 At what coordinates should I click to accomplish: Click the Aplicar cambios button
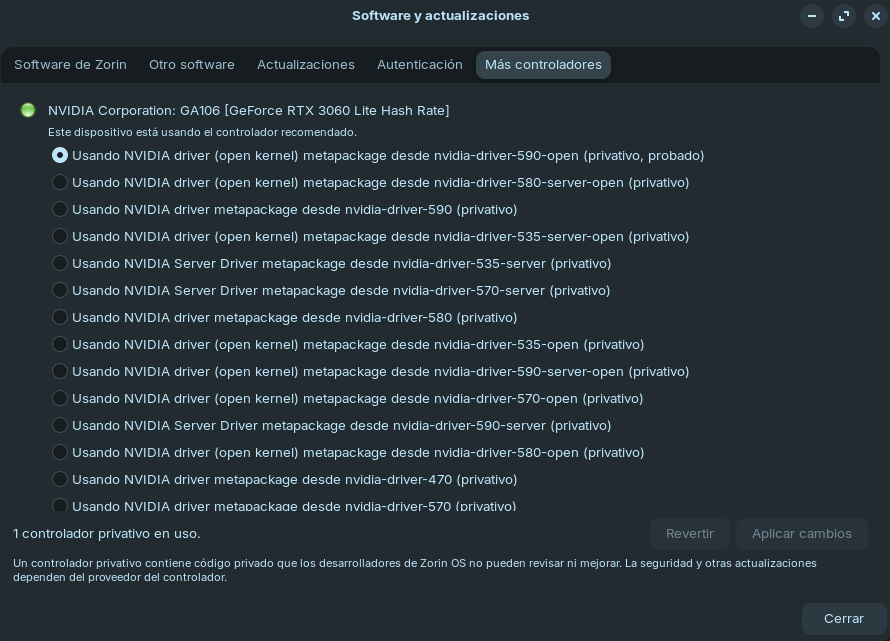click(801, 534)
